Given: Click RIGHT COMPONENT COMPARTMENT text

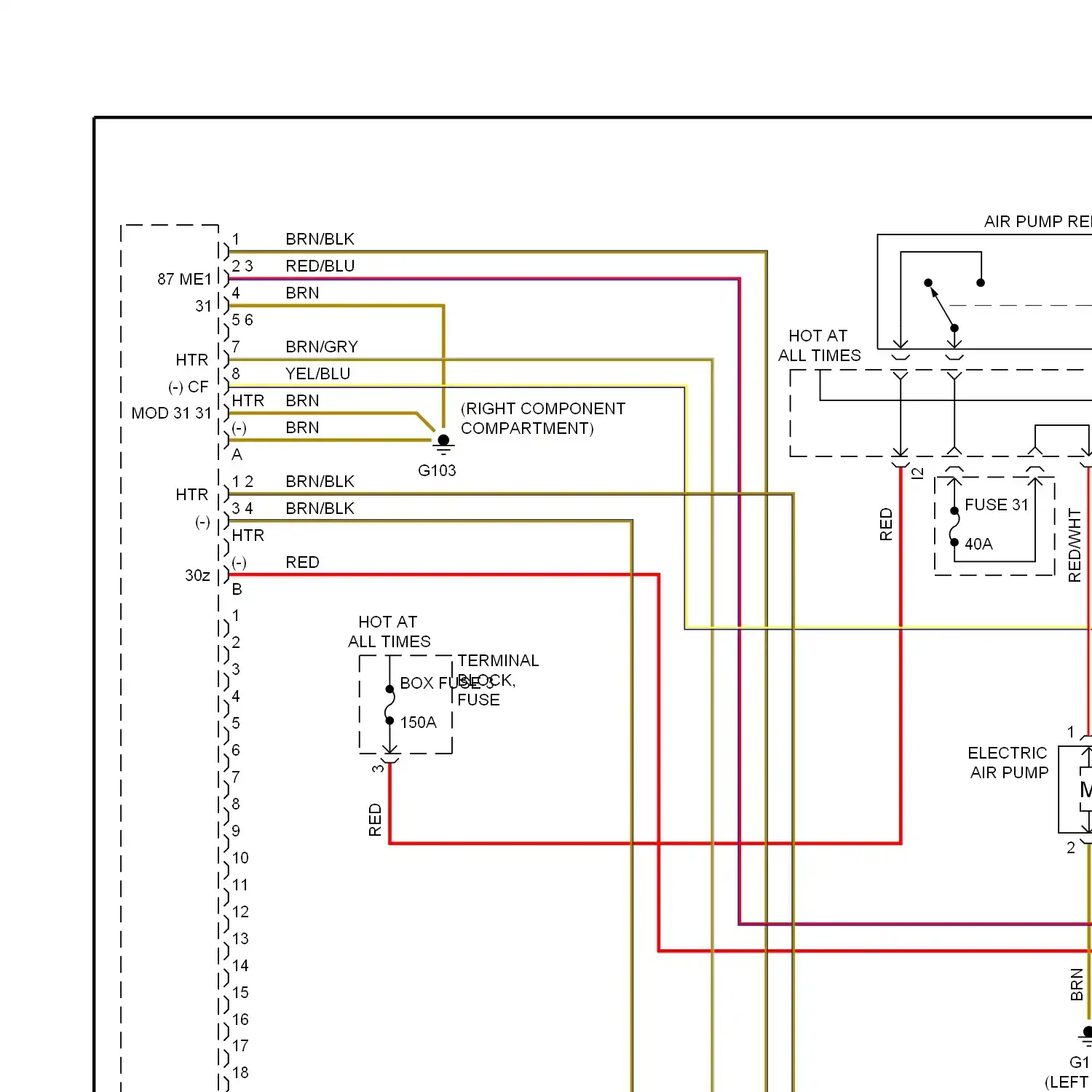Looking at the screenshot, I should tap(543, 419).
